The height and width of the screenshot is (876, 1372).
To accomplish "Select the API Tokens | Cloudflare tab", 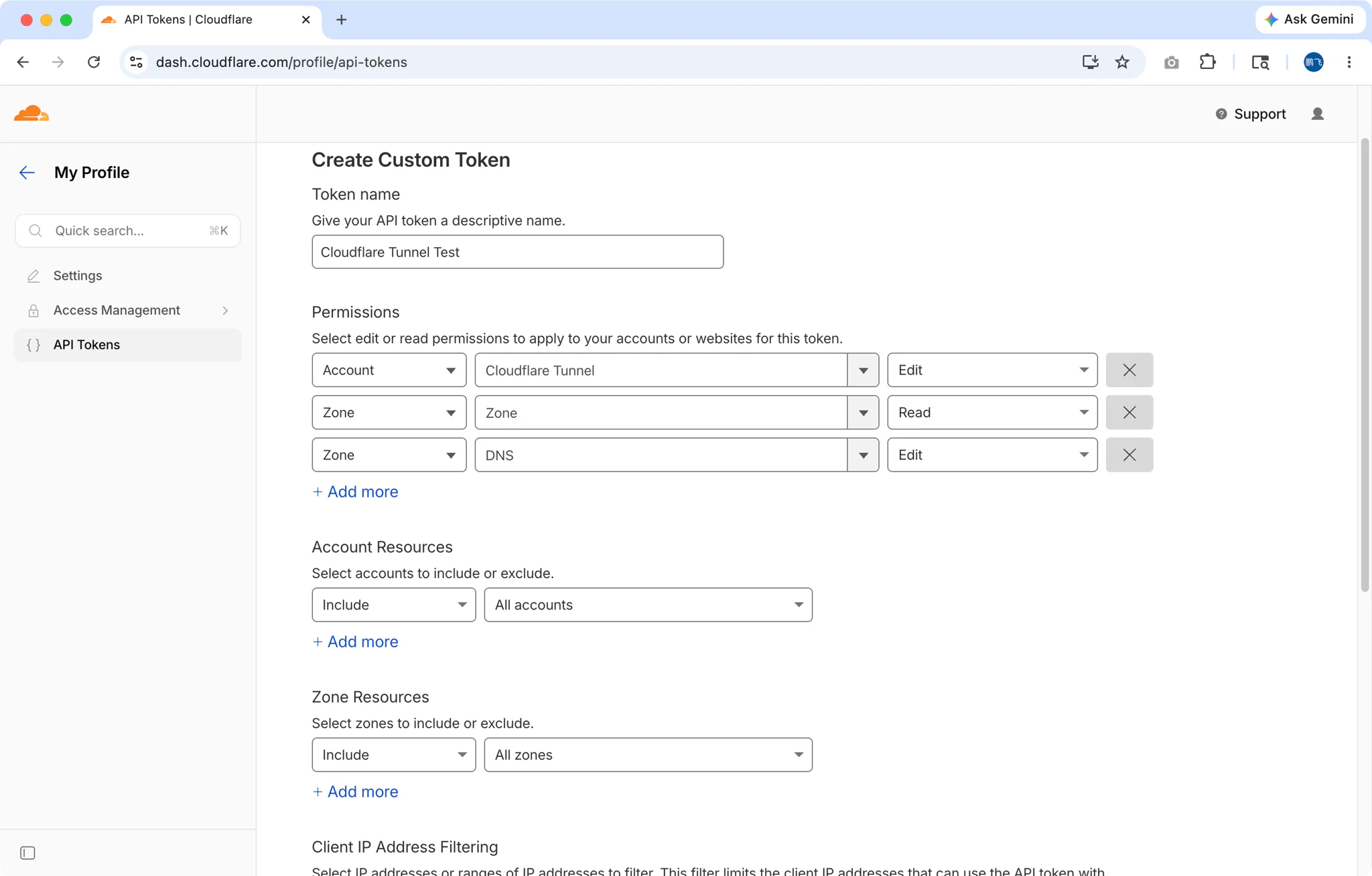I will click(206, 20).
